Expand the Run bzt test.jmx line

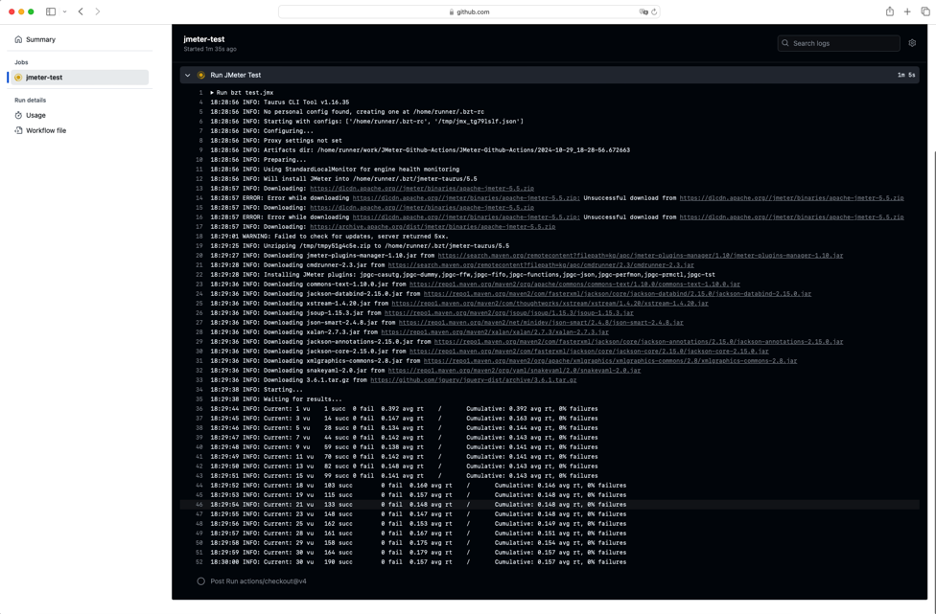tap(242, 92)
